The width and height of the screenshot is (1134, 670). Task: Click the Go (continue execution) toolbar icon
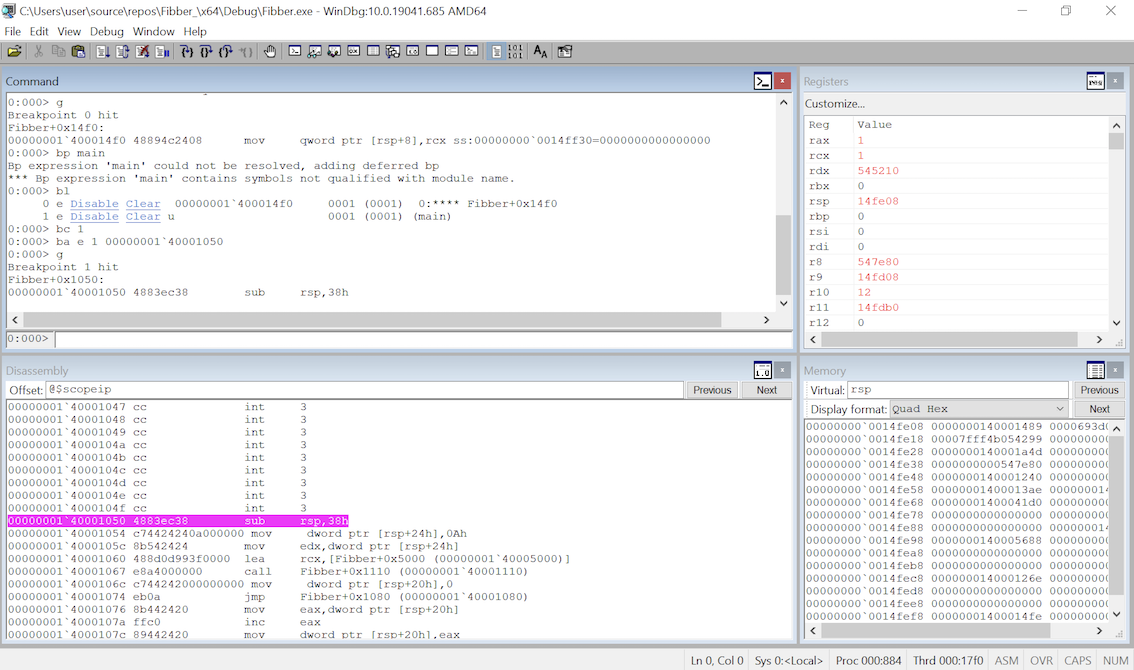[x=103, y=51]
